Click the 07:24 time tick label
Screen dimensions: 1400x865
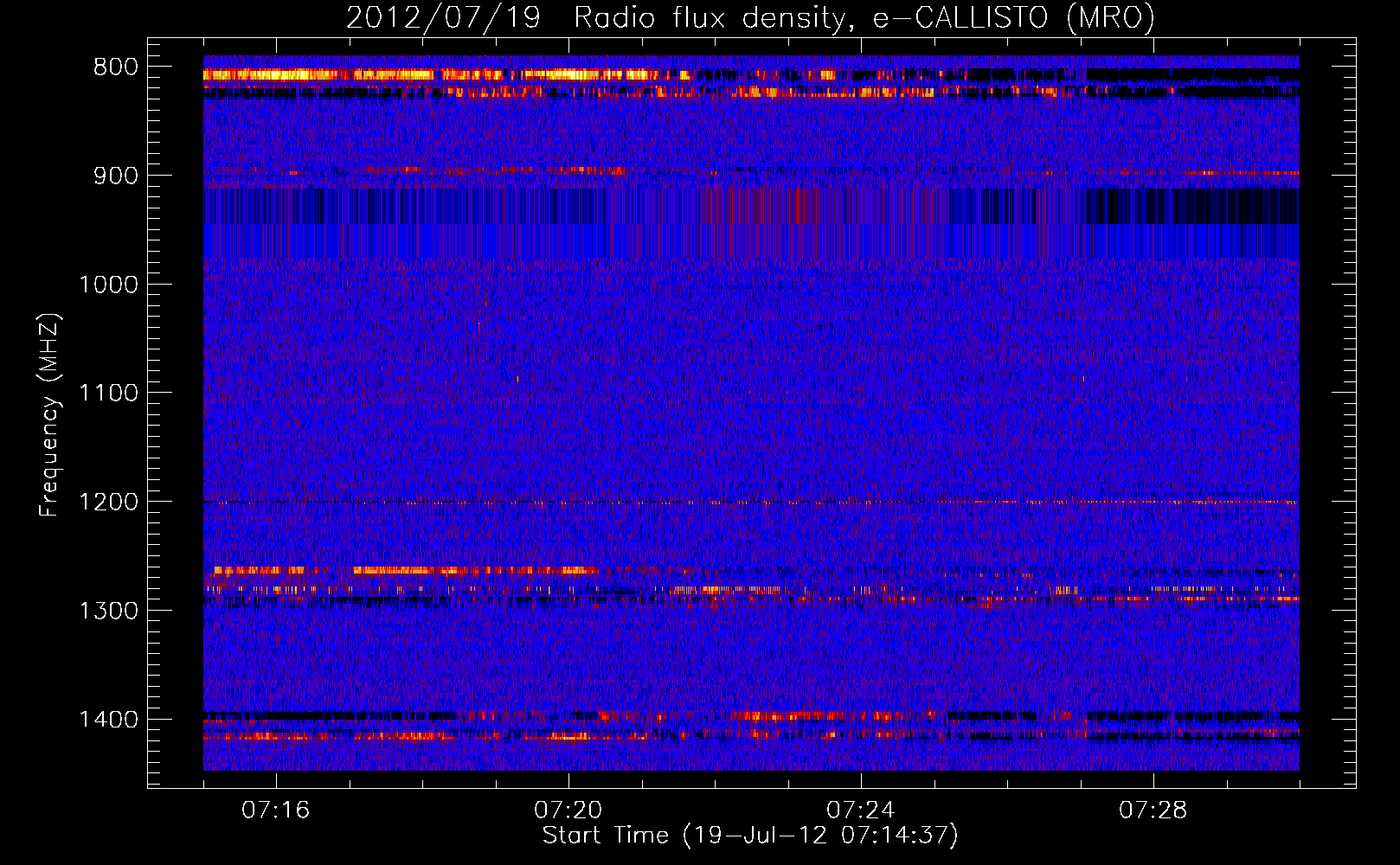(x=861, y=811)
